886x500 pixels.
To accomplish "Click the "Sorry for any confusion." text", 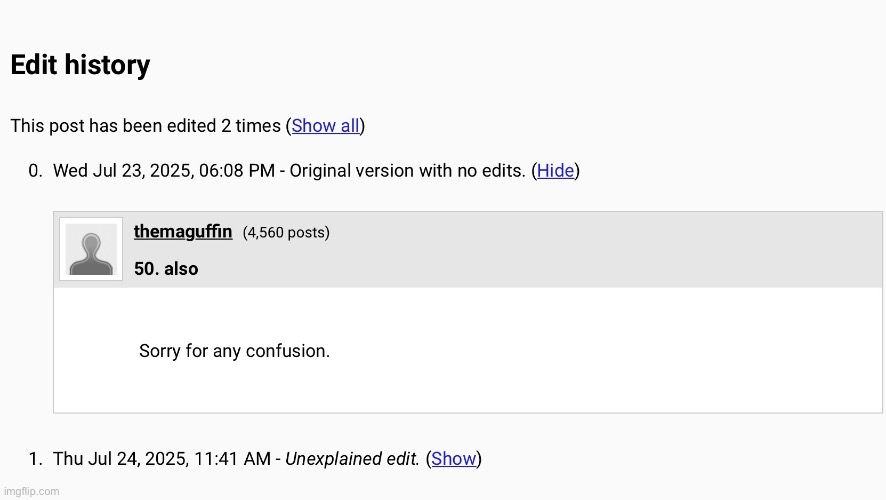I will (x=234, y=351).
